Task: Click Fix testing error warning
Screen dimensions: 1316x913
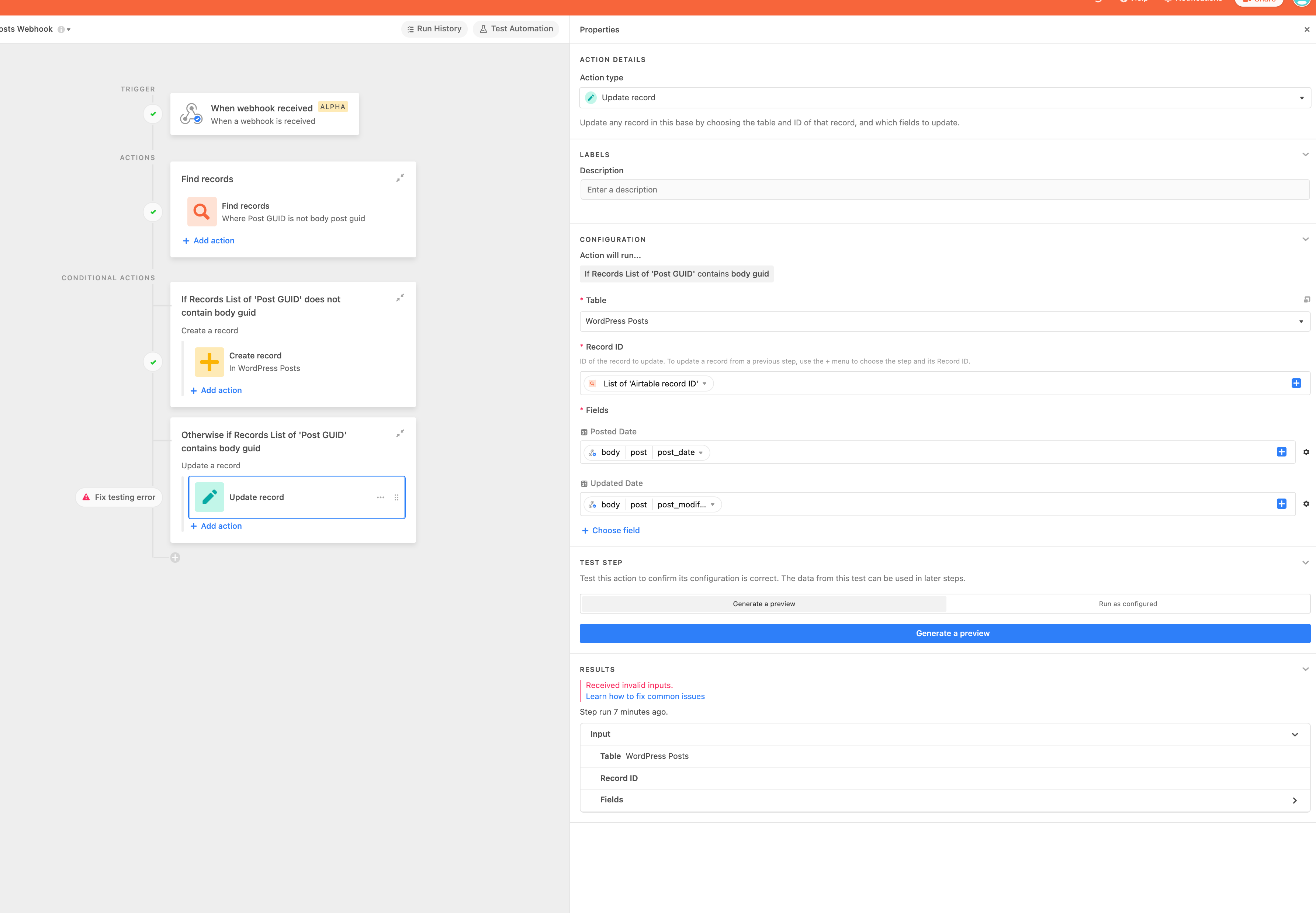Action: pos(119,497)
